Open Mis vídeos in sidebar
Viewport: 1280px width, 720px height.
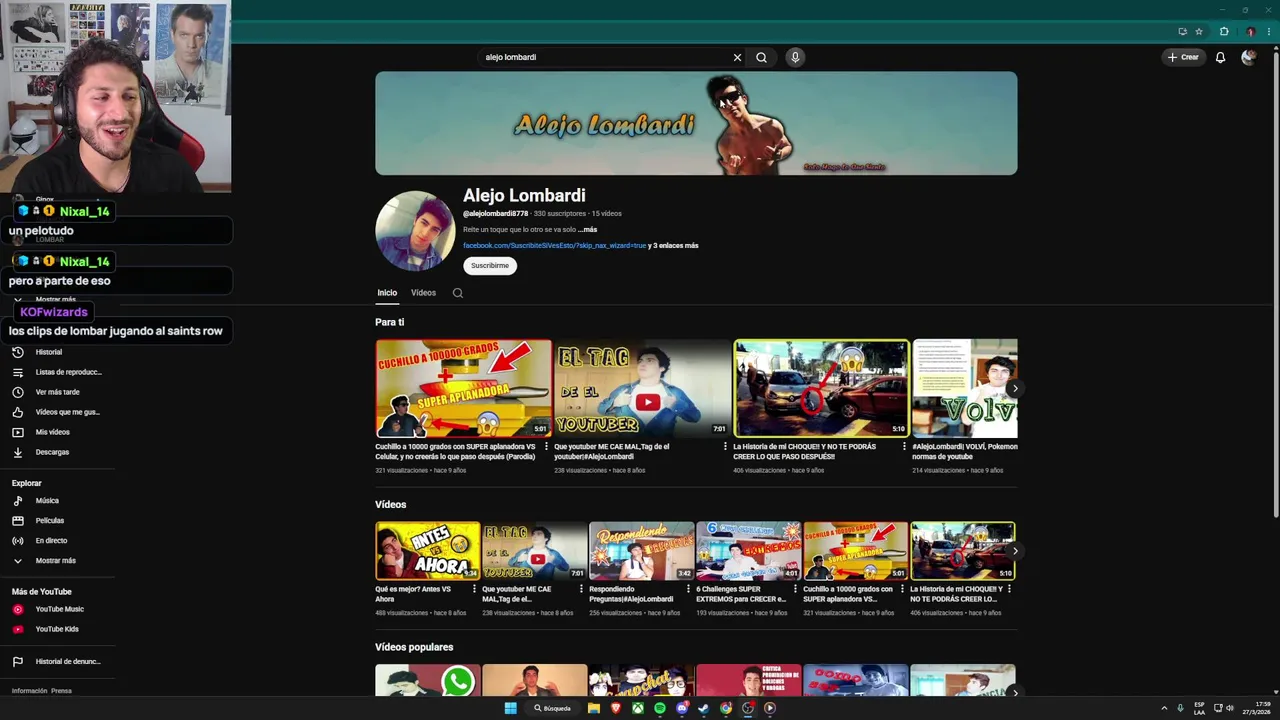(x=41, y=432)
